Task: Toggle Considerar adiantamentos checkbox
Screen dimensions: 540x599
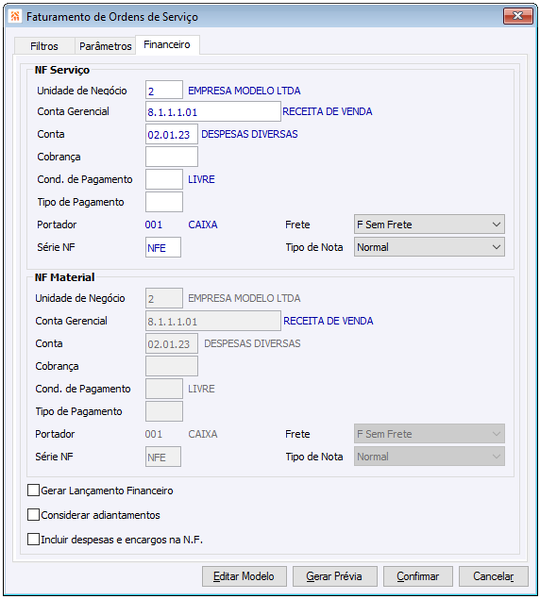Action: pos(34,515)
